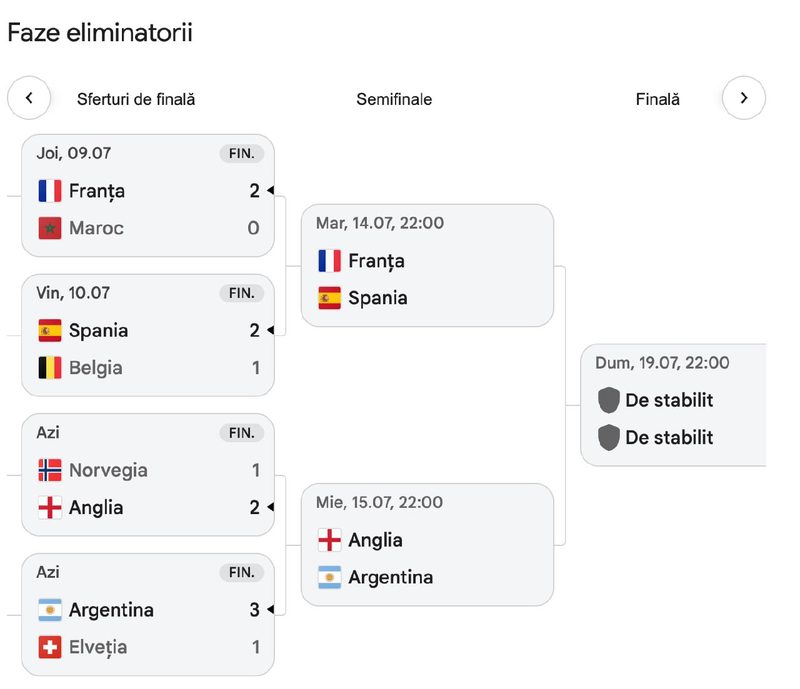Select the Sferturi de finală header
This screenshot has width=800, height=689.
pos(136,99)
